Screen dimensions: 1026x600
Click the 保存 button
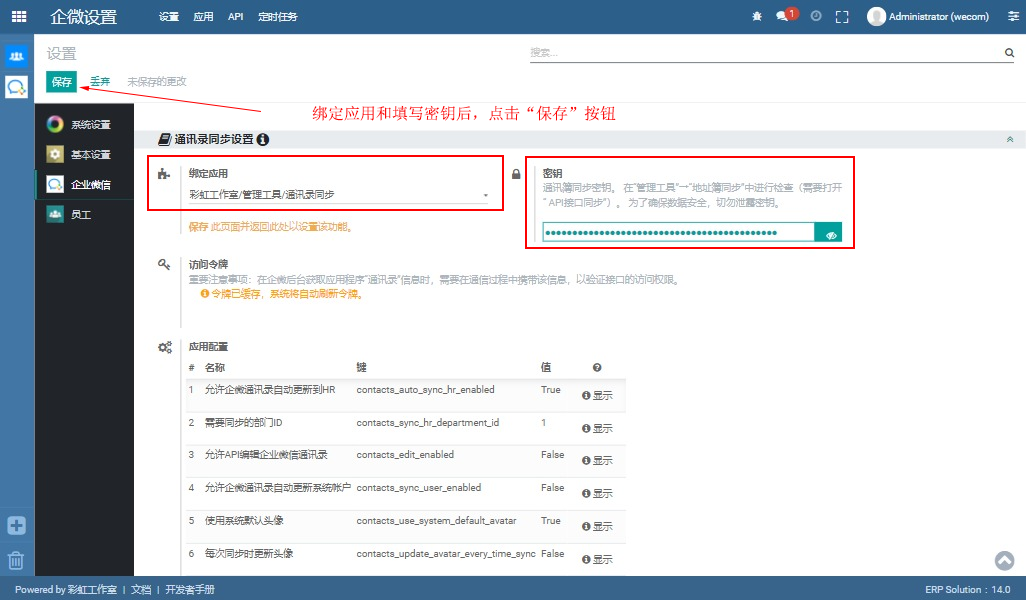[x=62, y=82]
